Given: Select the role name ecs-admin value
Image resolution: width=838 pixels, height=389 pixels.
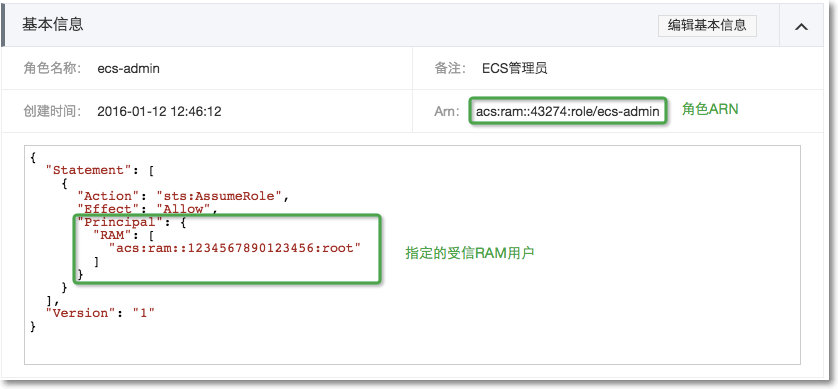Looking at the screenshot, I should pyautogui.click(x=128, y=69).
